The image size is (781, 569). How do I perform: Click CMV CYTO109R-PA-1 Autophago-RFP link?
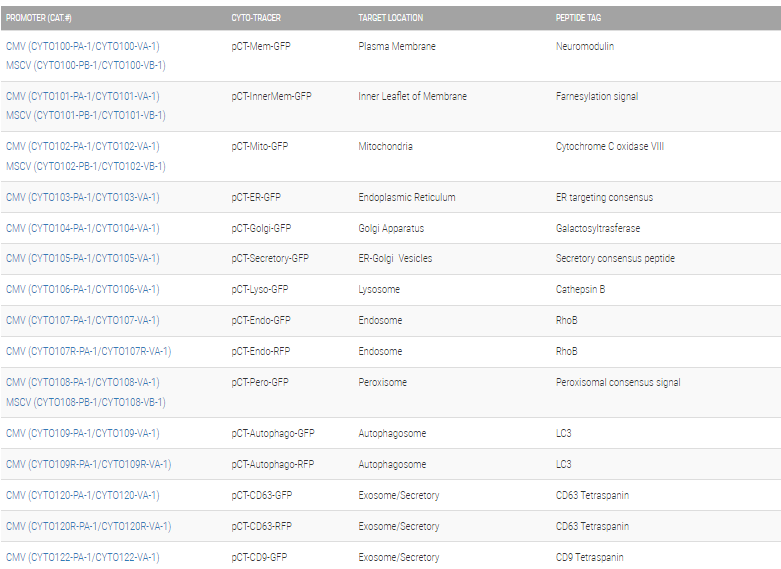click(x=88, y=464)
